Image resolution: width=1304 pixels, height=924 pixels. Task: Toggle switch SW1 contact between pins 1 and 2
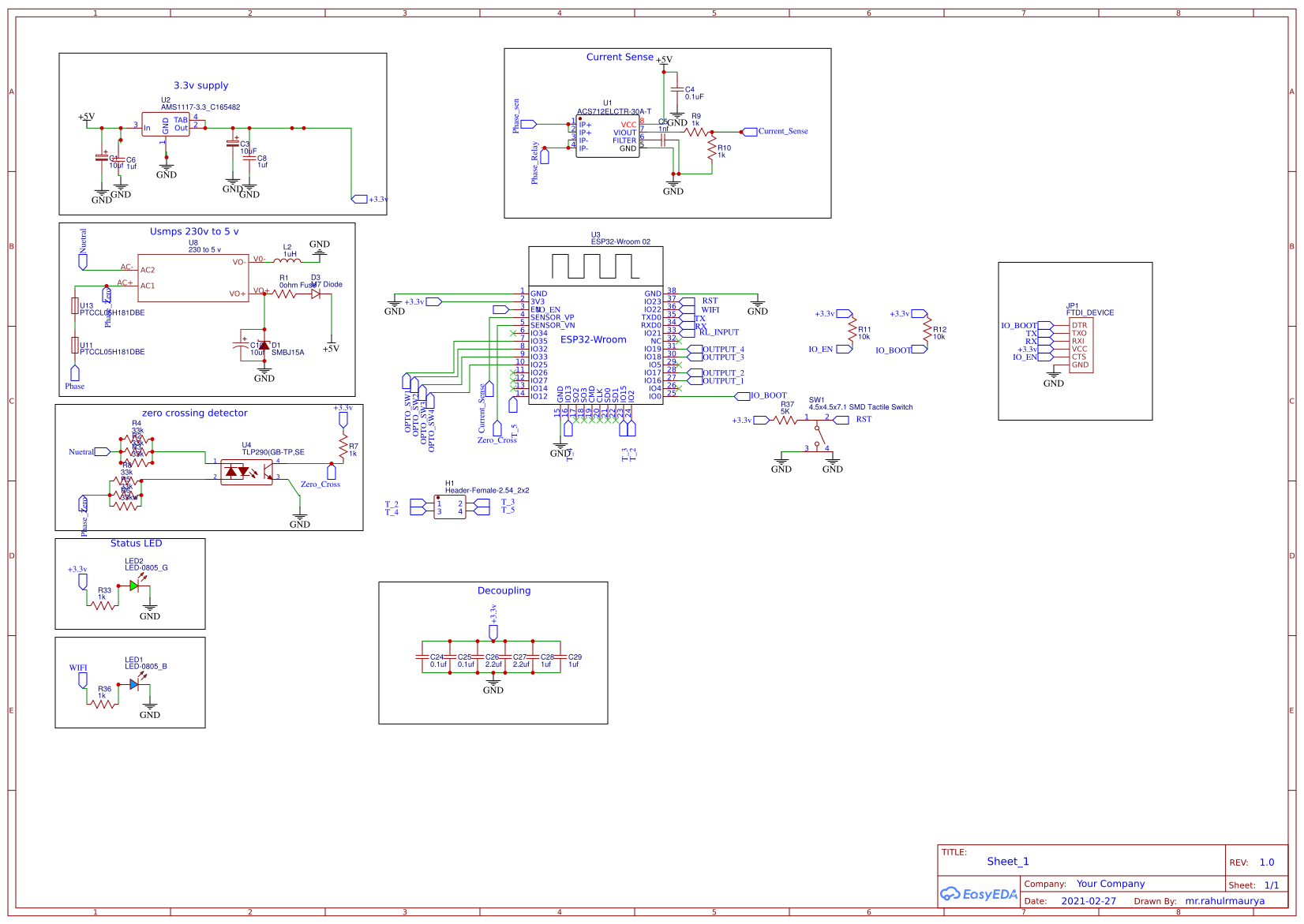[818, 421]
